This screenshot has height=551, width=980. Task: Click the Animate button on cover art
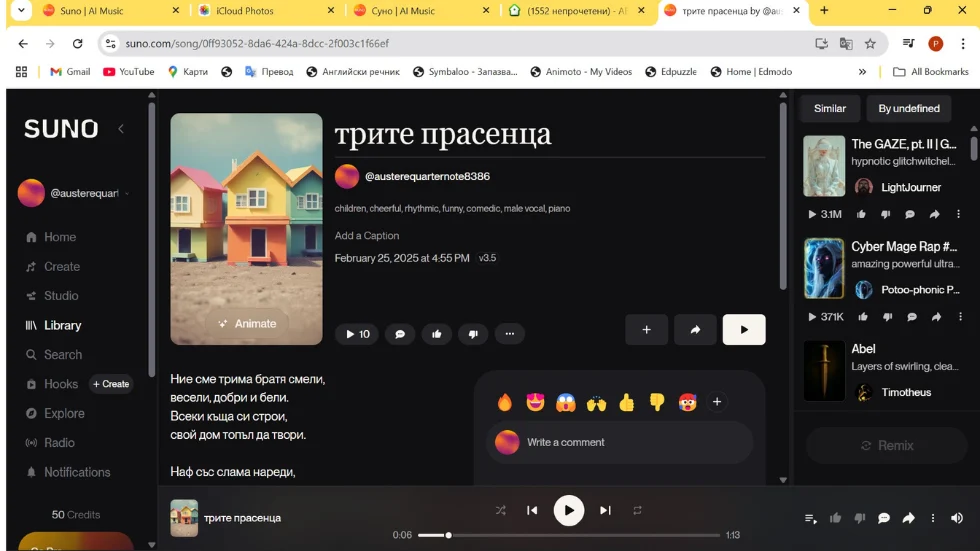(247, 323)
